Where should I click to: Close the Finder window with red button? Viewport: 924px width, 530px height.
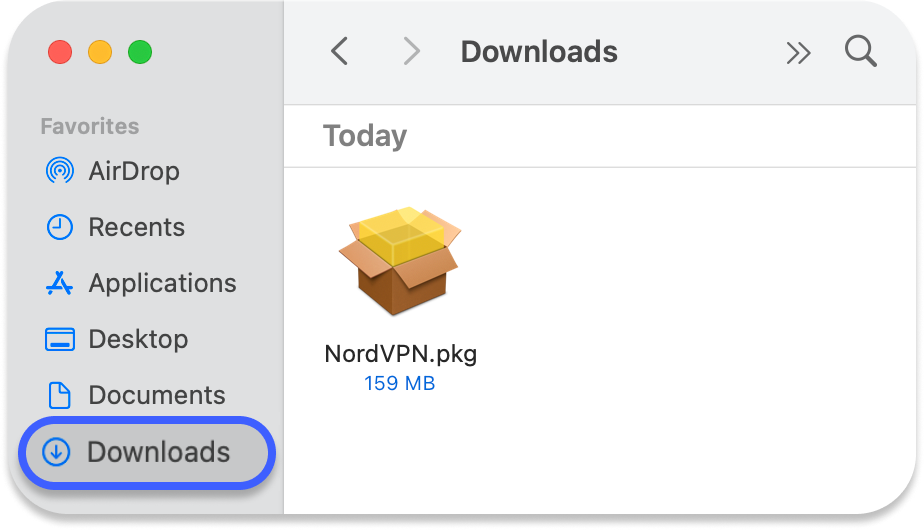(60, 52)
